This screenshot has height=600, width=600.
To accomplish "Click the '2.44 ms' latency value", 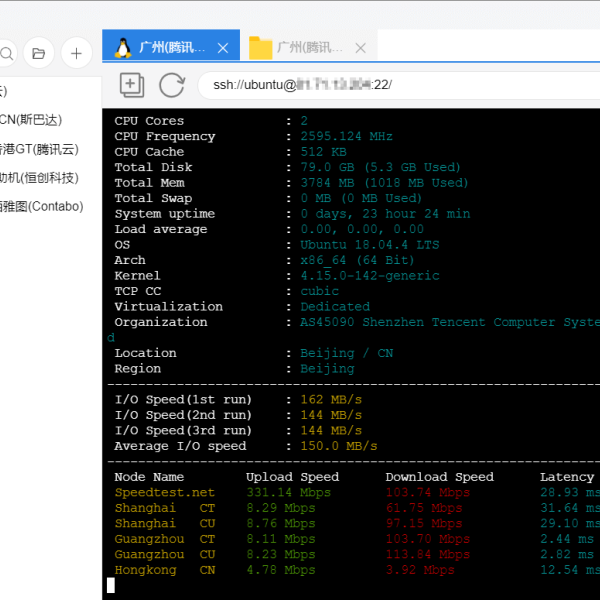I will [x=567, y=539].
